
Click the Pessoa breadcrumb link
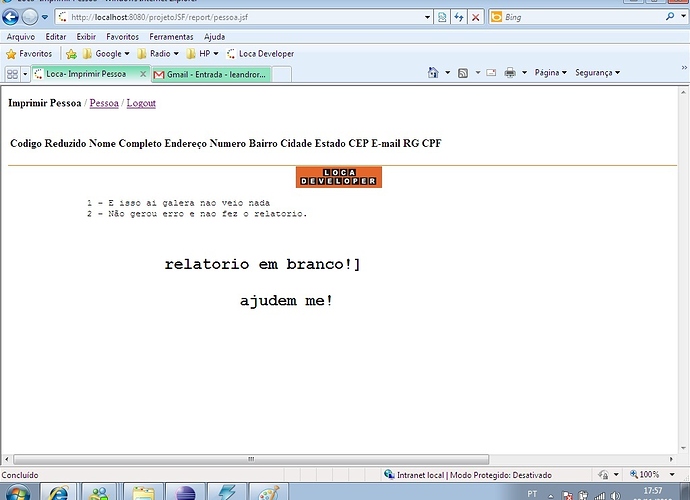[104, 103]
